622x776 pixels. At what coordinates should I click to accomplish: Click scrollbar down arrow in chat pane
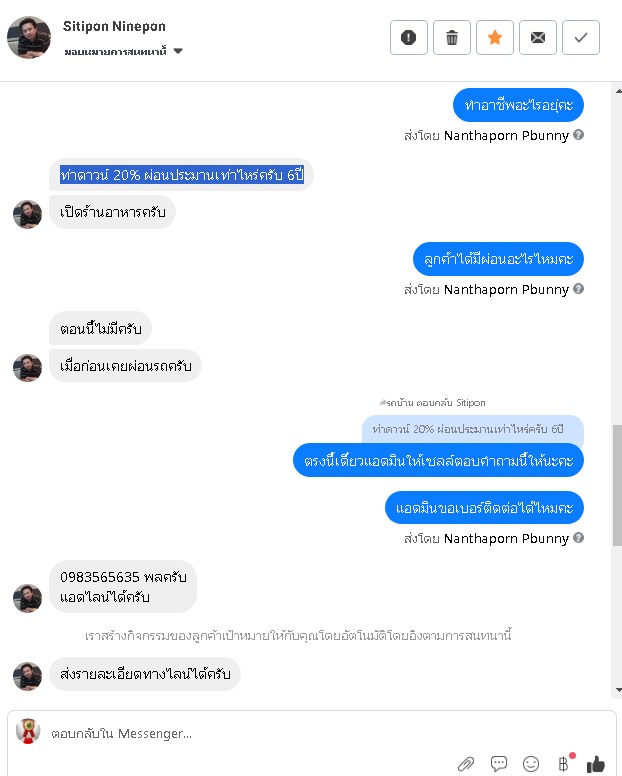(x=618, y=690)
